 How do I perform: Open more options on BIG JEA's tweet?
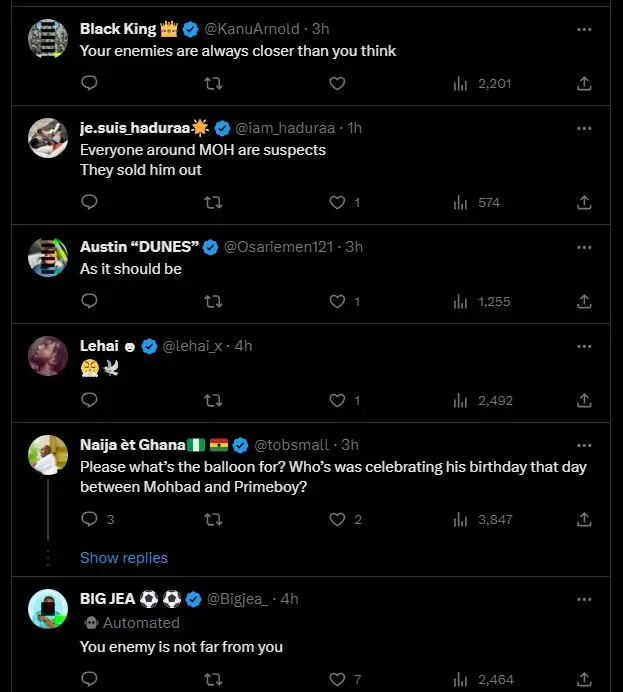point(585,599)
